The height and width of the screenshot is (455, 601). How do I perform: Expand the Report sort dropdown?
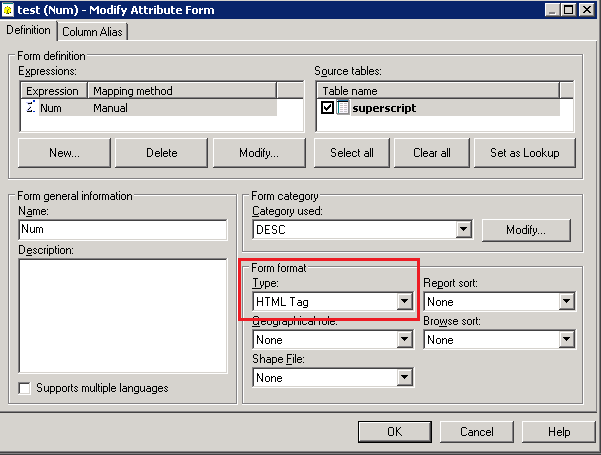point(567,301)
